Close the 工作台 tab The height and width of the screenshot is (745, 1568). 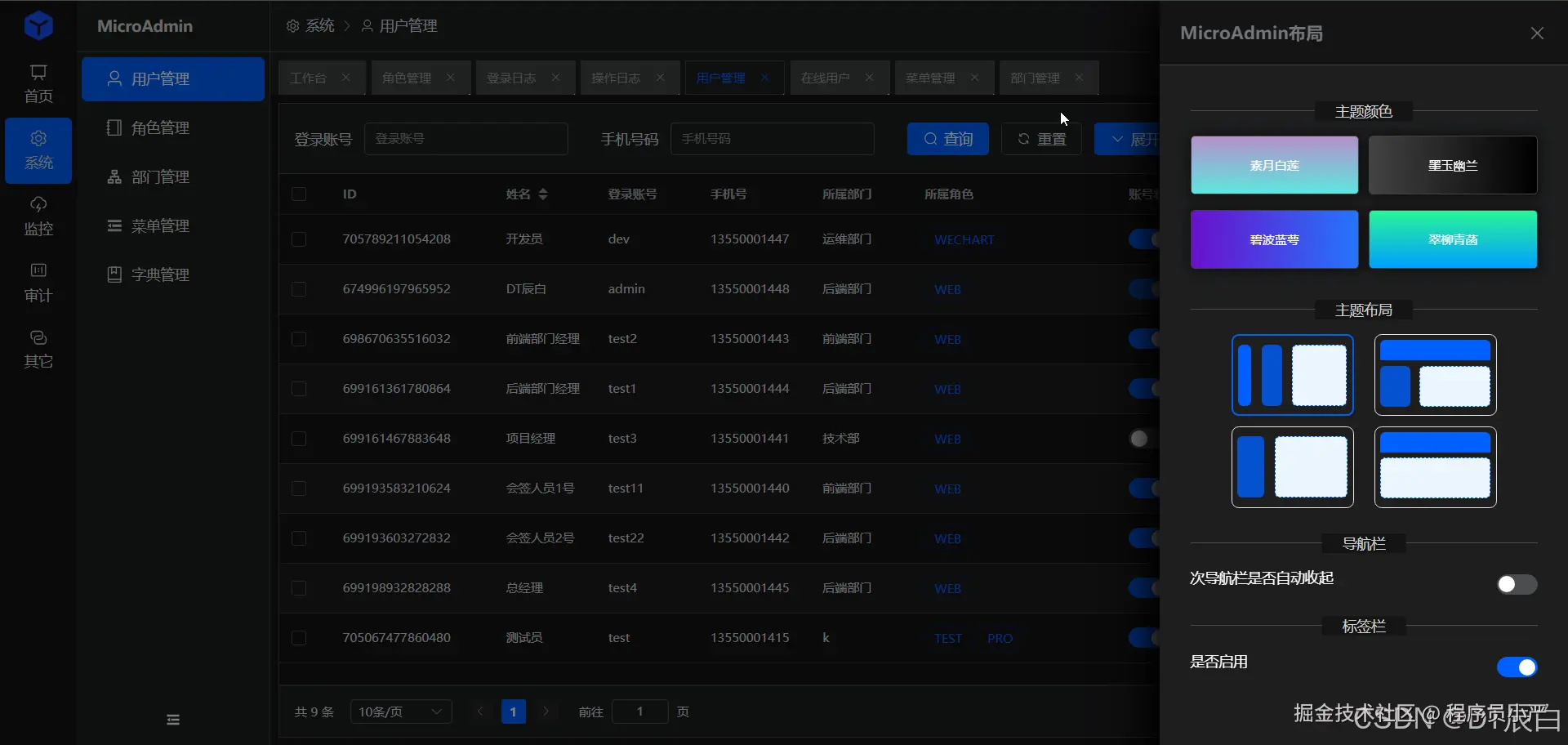(345, 78)
